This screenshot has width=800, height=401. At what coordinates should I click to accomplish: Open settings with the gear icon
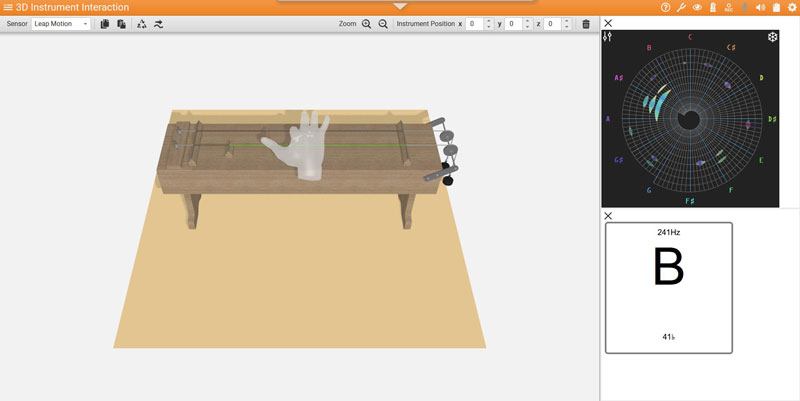click(x=792, y=7)
